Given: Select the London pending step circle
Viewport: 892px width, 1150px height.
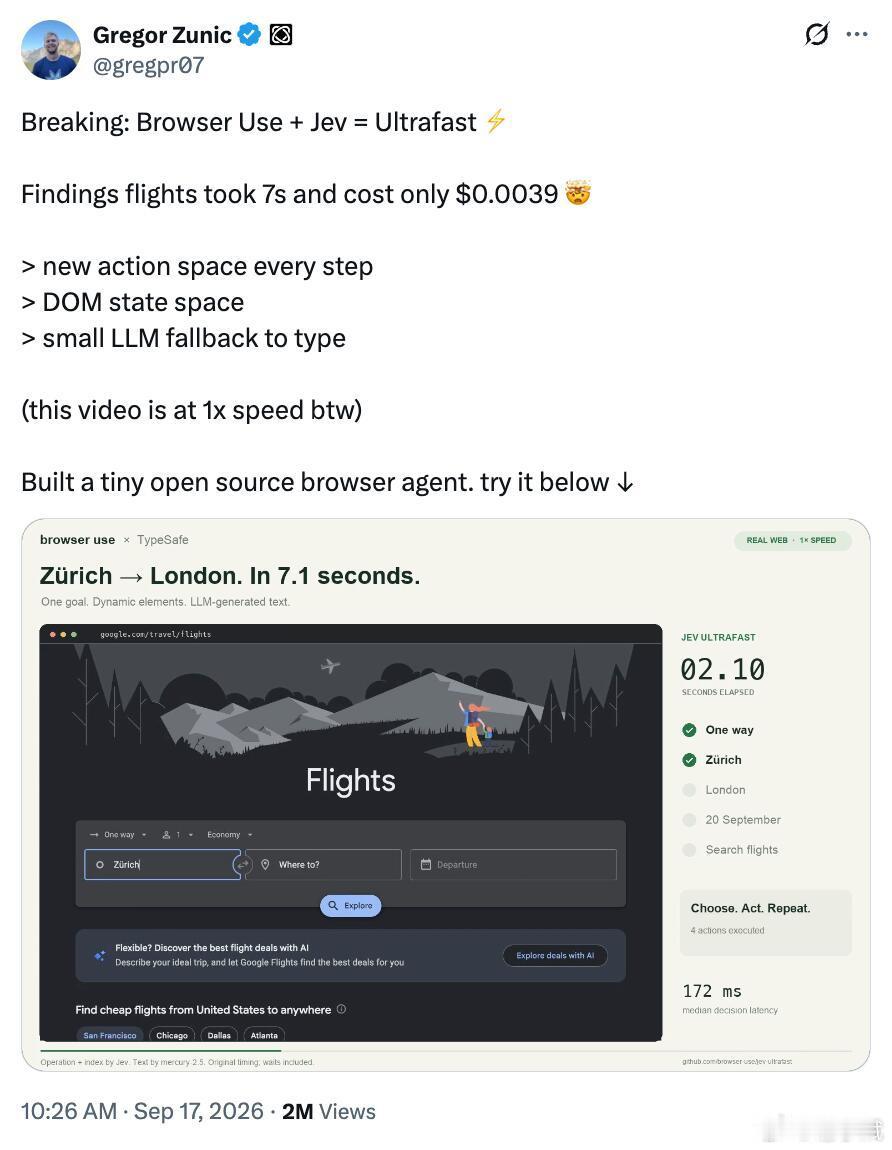Looking at the screenshot, I should pyautogui.click(x=689, y=790).
